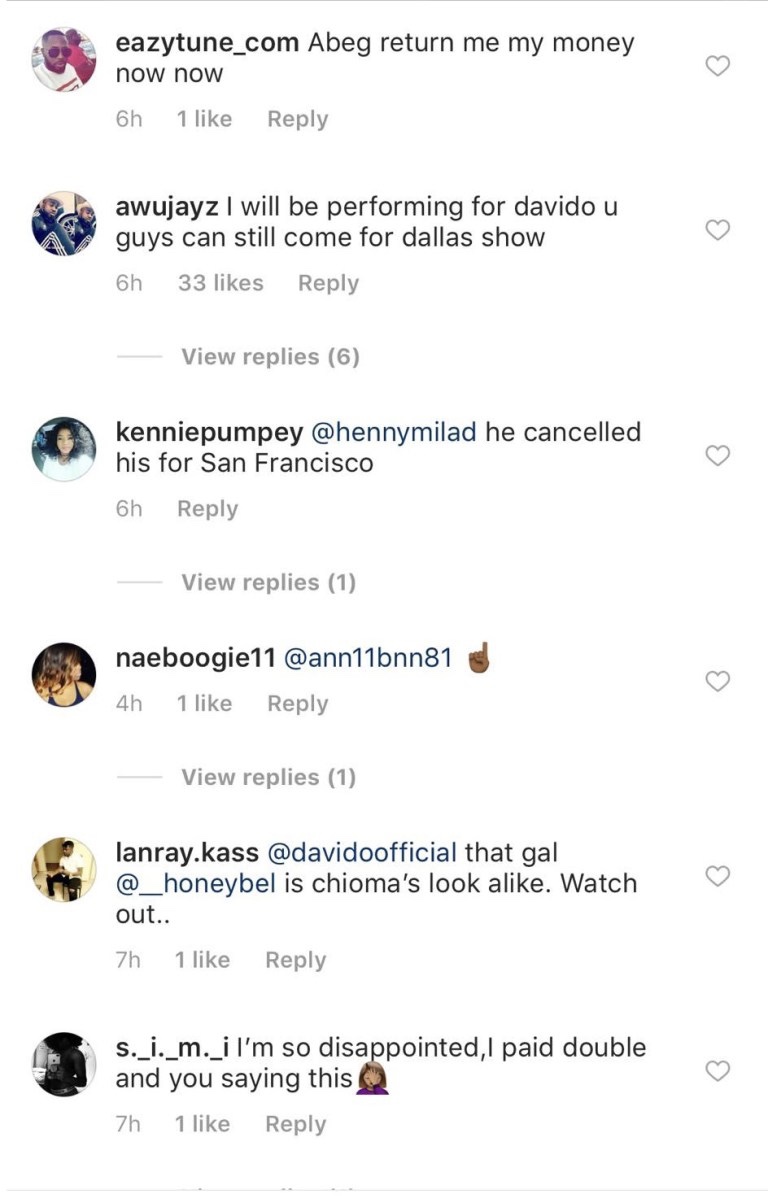Tap the heart on awujayz's comment
This screenshot has width=768, height=1196.
[x=718, y=230]
